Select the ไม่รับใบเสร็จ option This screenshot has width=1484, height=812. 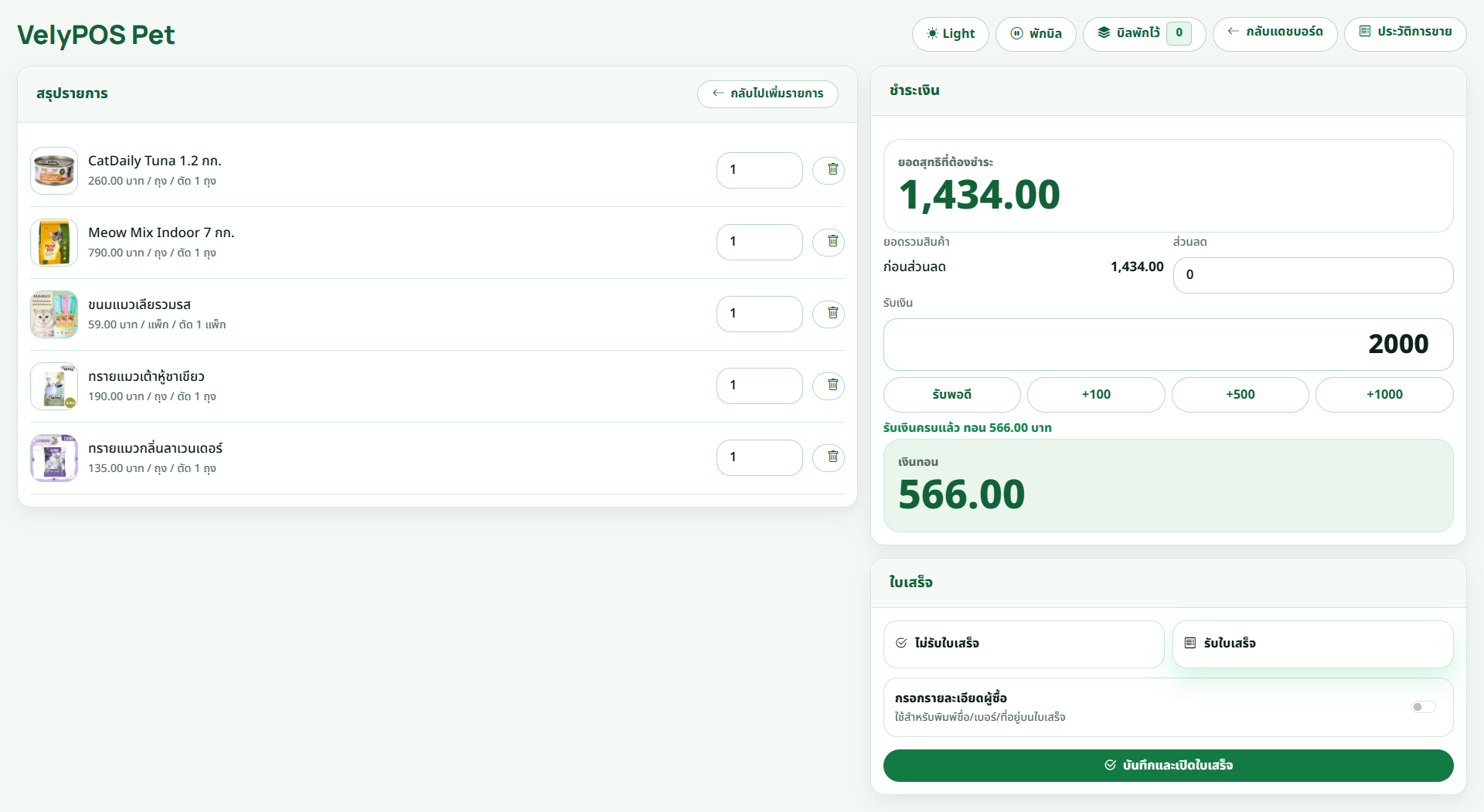[x=1023, y=644]
